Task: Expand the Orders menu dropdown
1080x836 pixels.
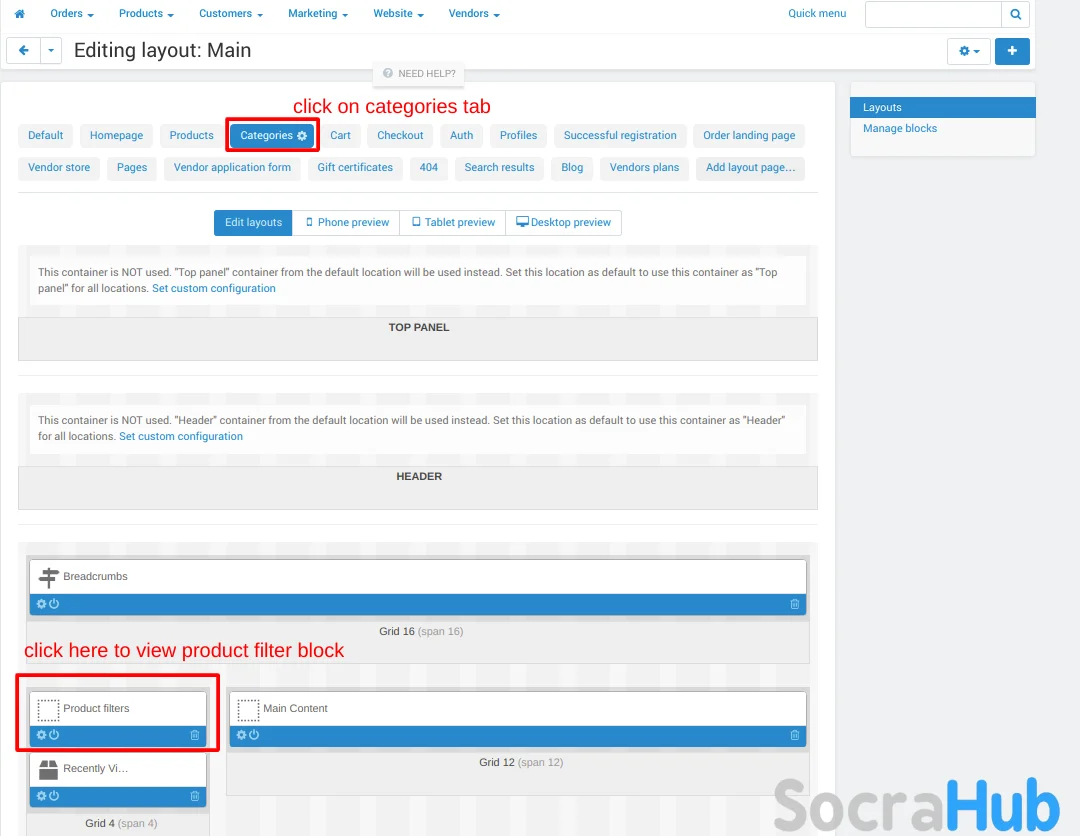Action: (x=72, y=14)
